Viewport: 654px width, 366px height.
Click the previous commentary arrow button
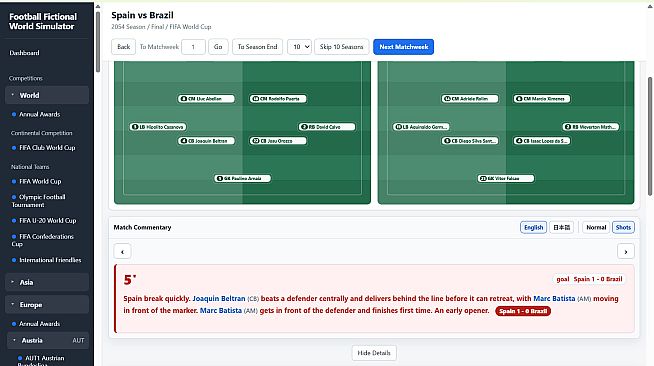coord(122,251)
